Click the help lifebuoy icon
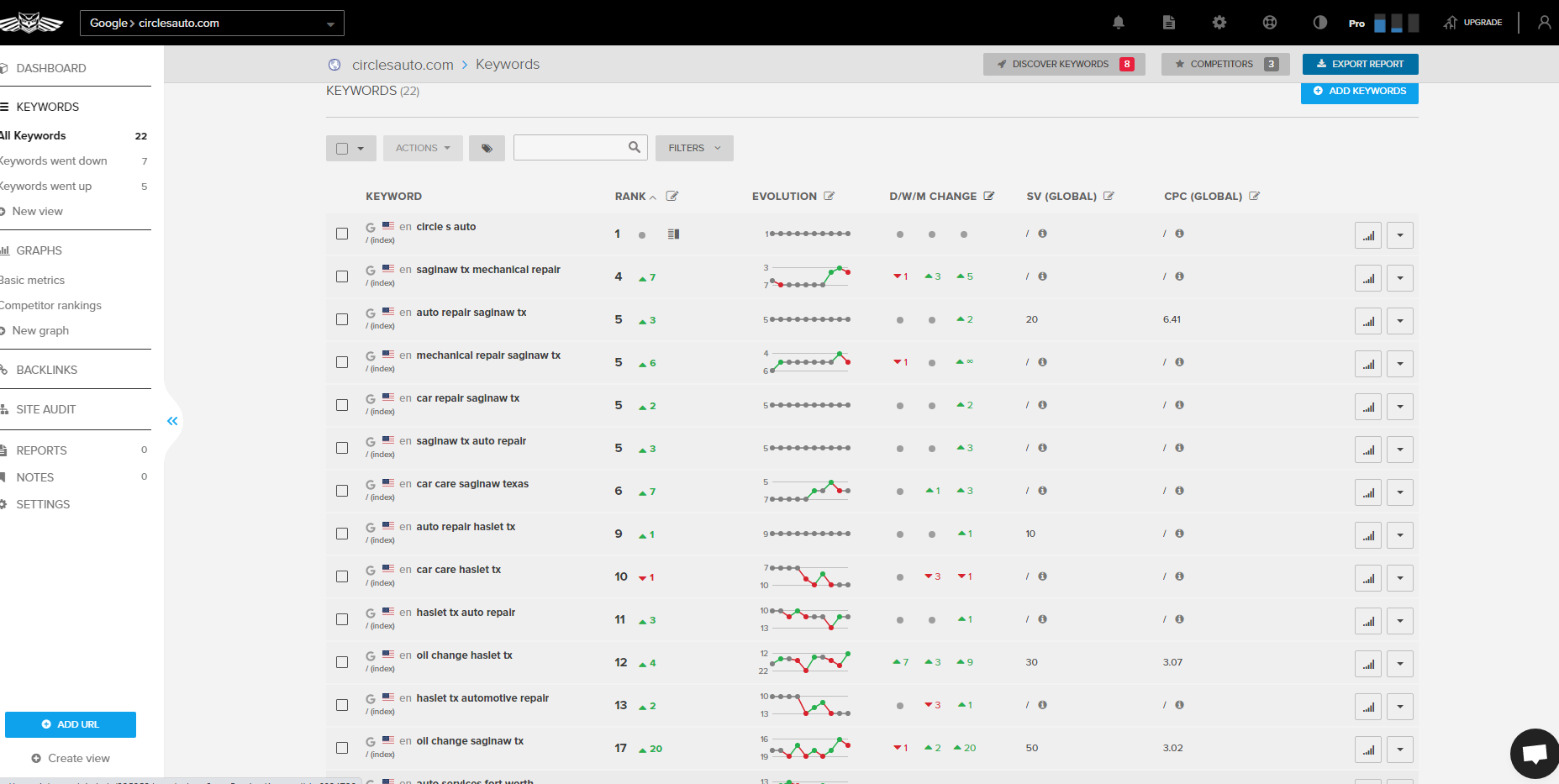Viewport: 1559px width, 784px height. [x=1270, y=23]
